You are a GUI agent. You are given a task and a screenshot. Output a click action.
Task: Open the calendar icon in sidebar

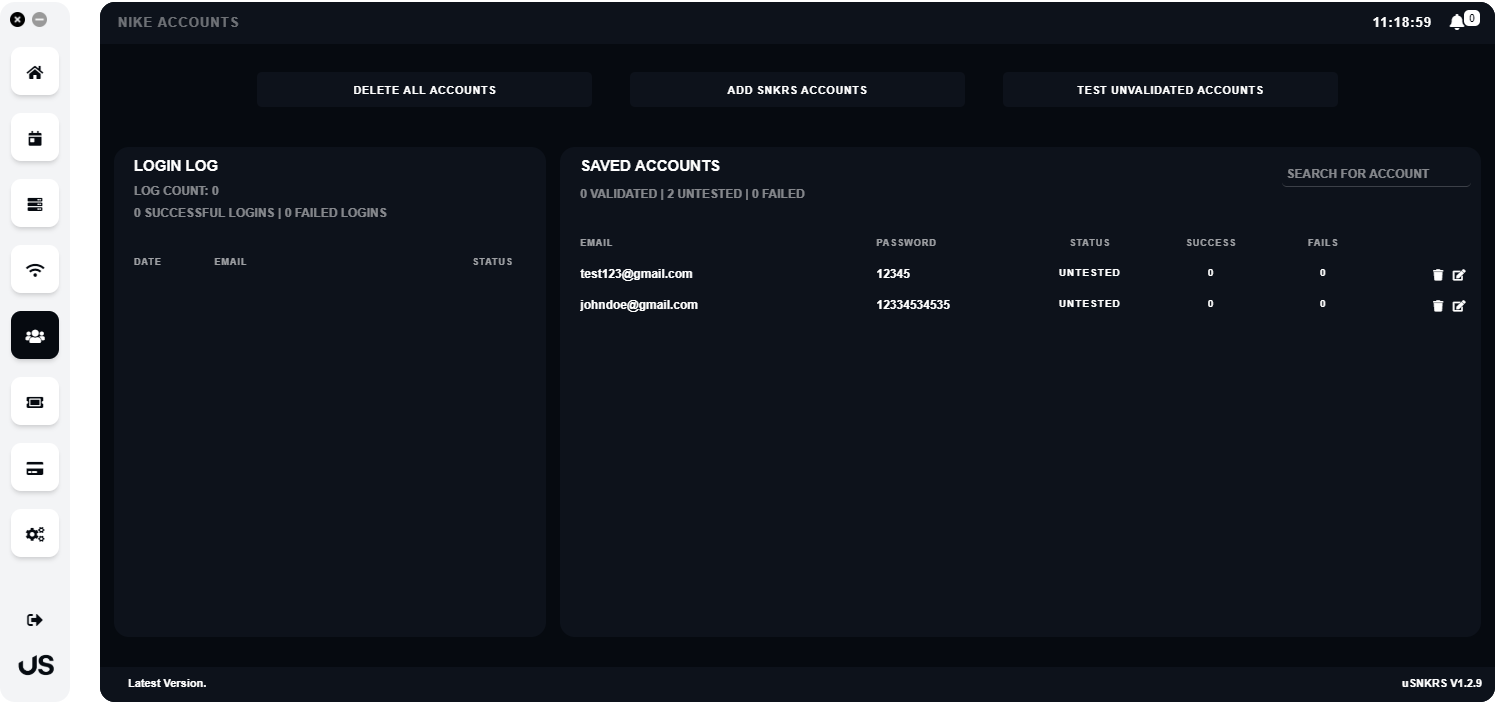pyautogui.click(x=35, y=138)
